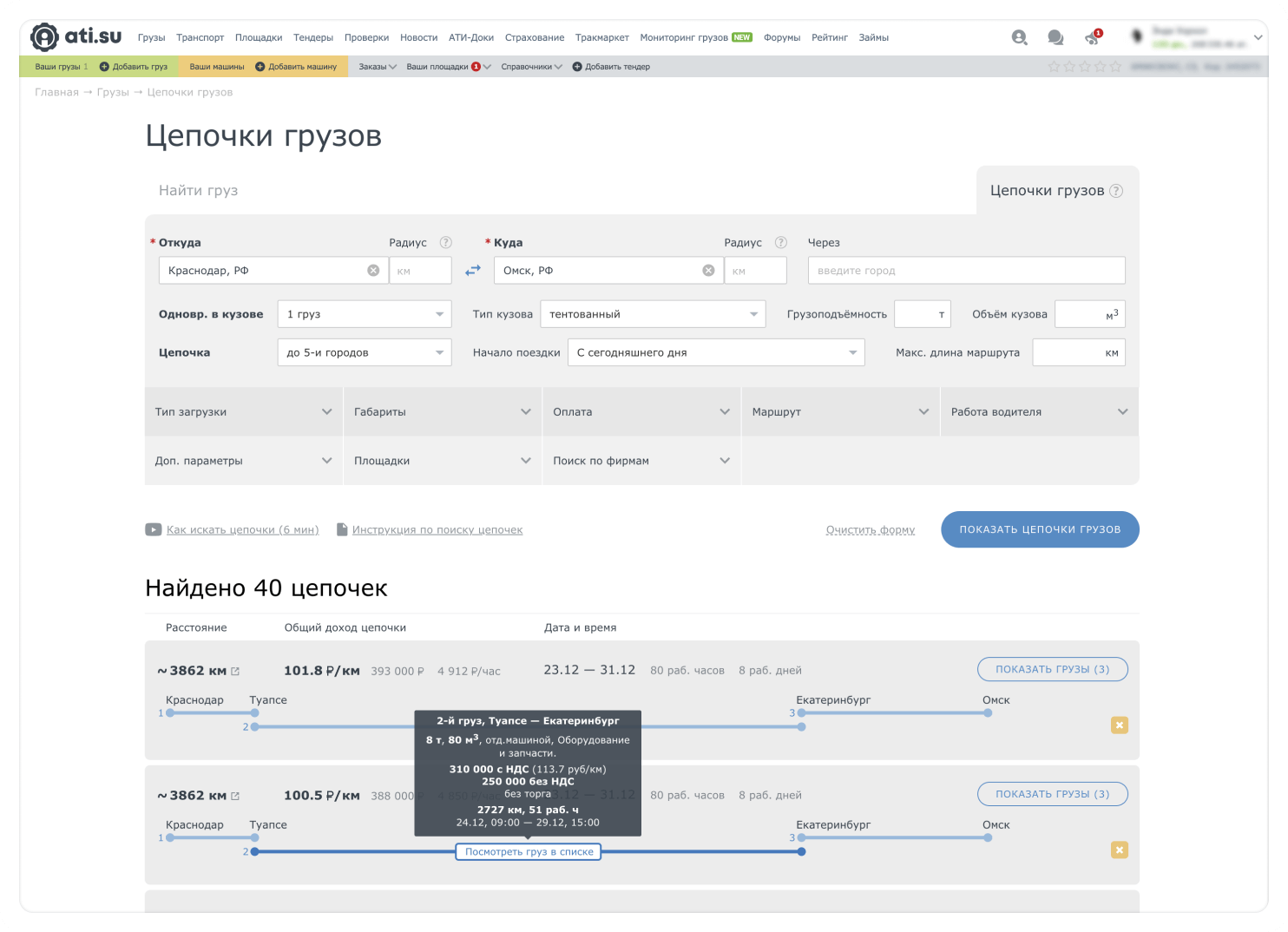This screenshot has width=1288, height=932.
Task: Open the Грузы top menu
Action: point(151,37)
